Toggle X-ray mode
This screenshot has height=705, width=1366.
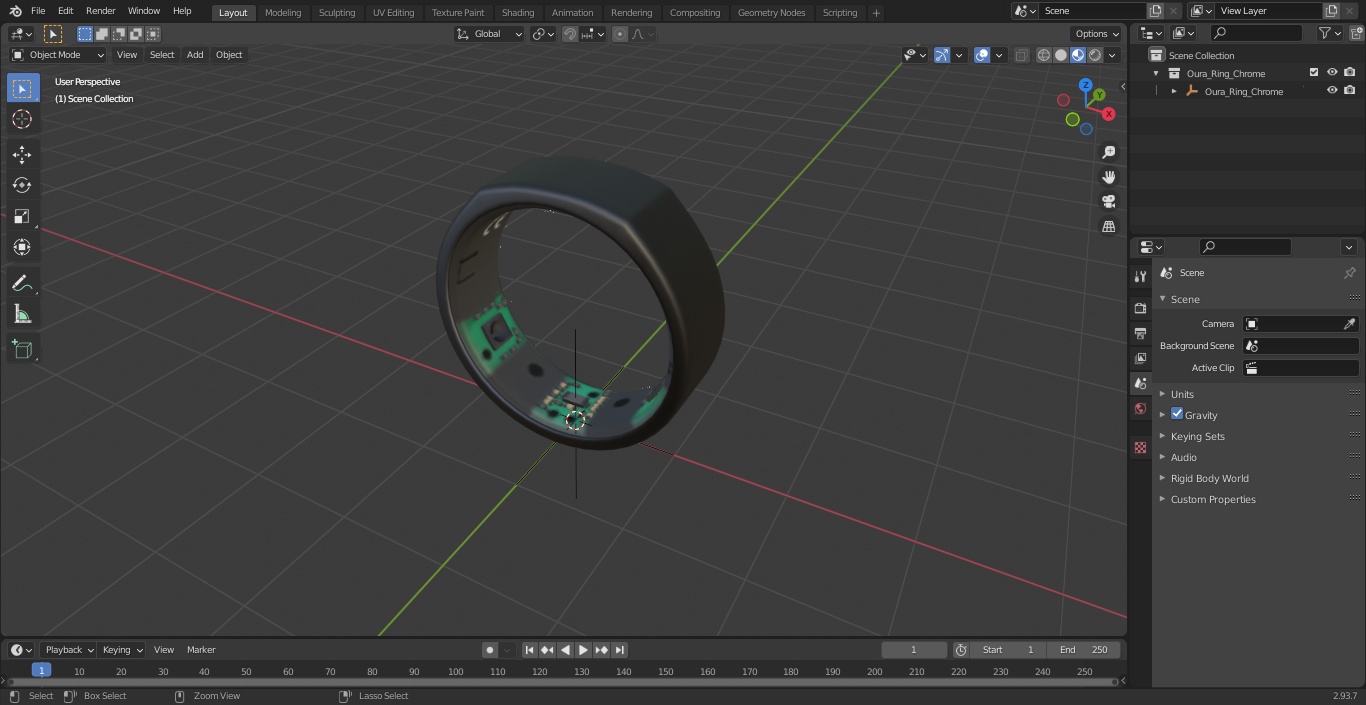click(x=1021, y=55)
